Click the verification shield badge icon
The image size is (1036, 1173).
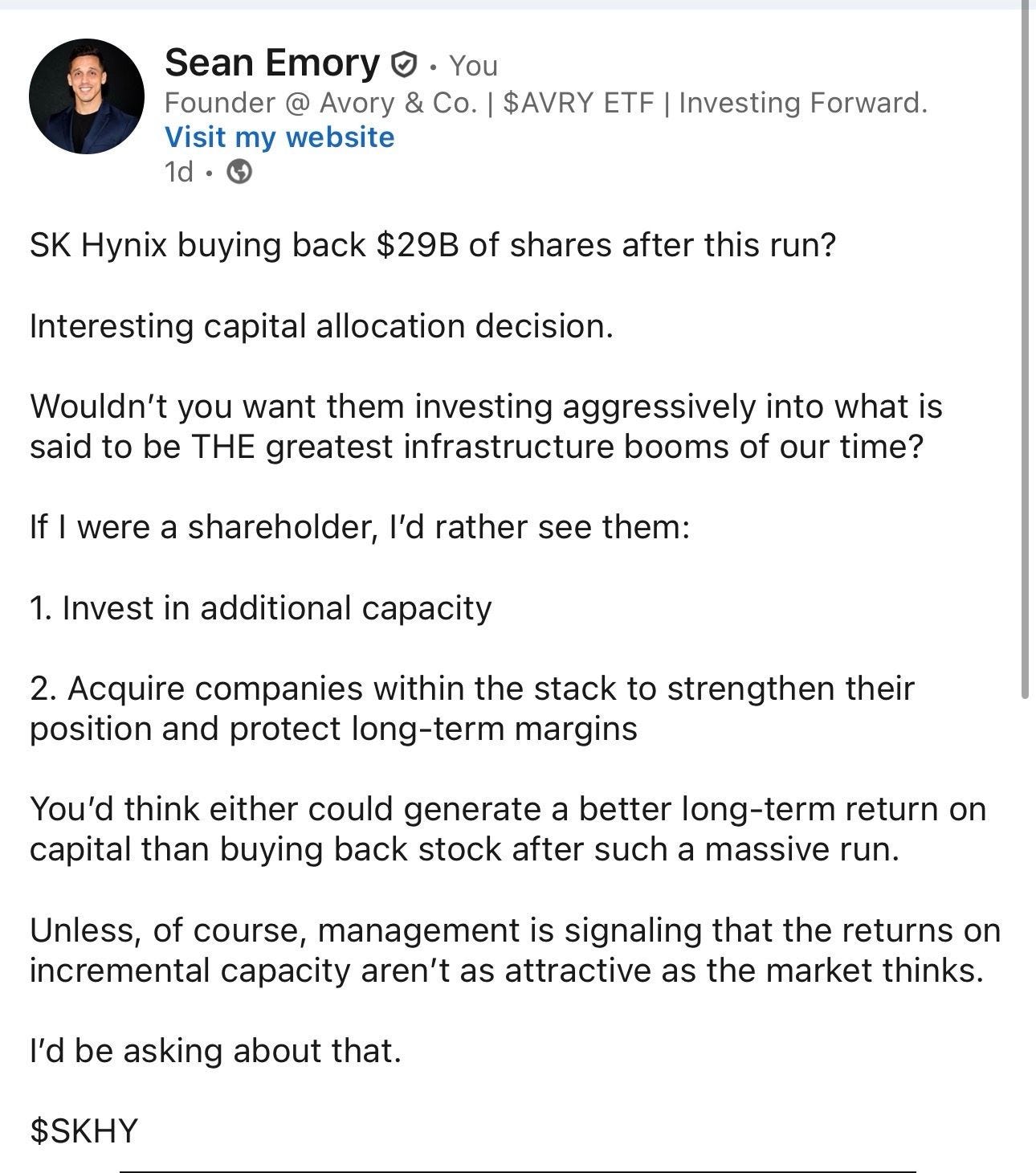403,64
